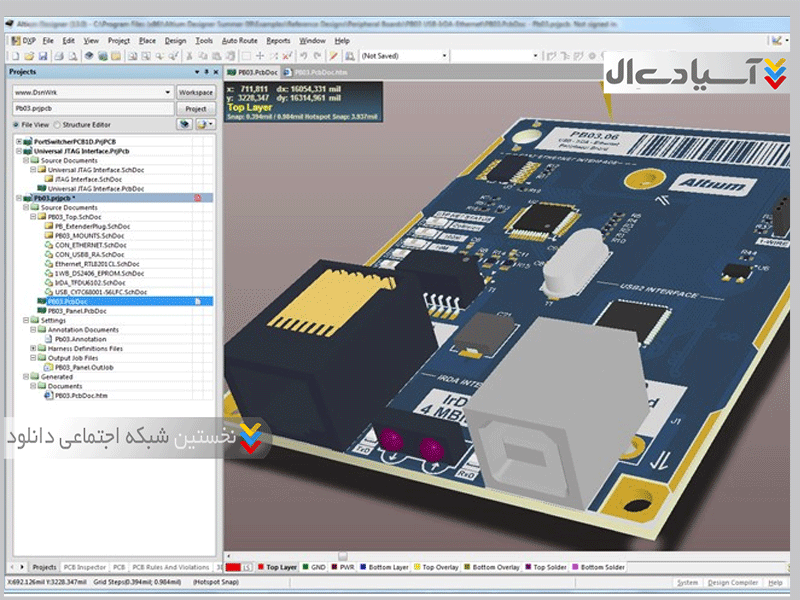800x600 pixels.
Task: Expand the Harness Definitions Files folder
Action: [33, 348]
